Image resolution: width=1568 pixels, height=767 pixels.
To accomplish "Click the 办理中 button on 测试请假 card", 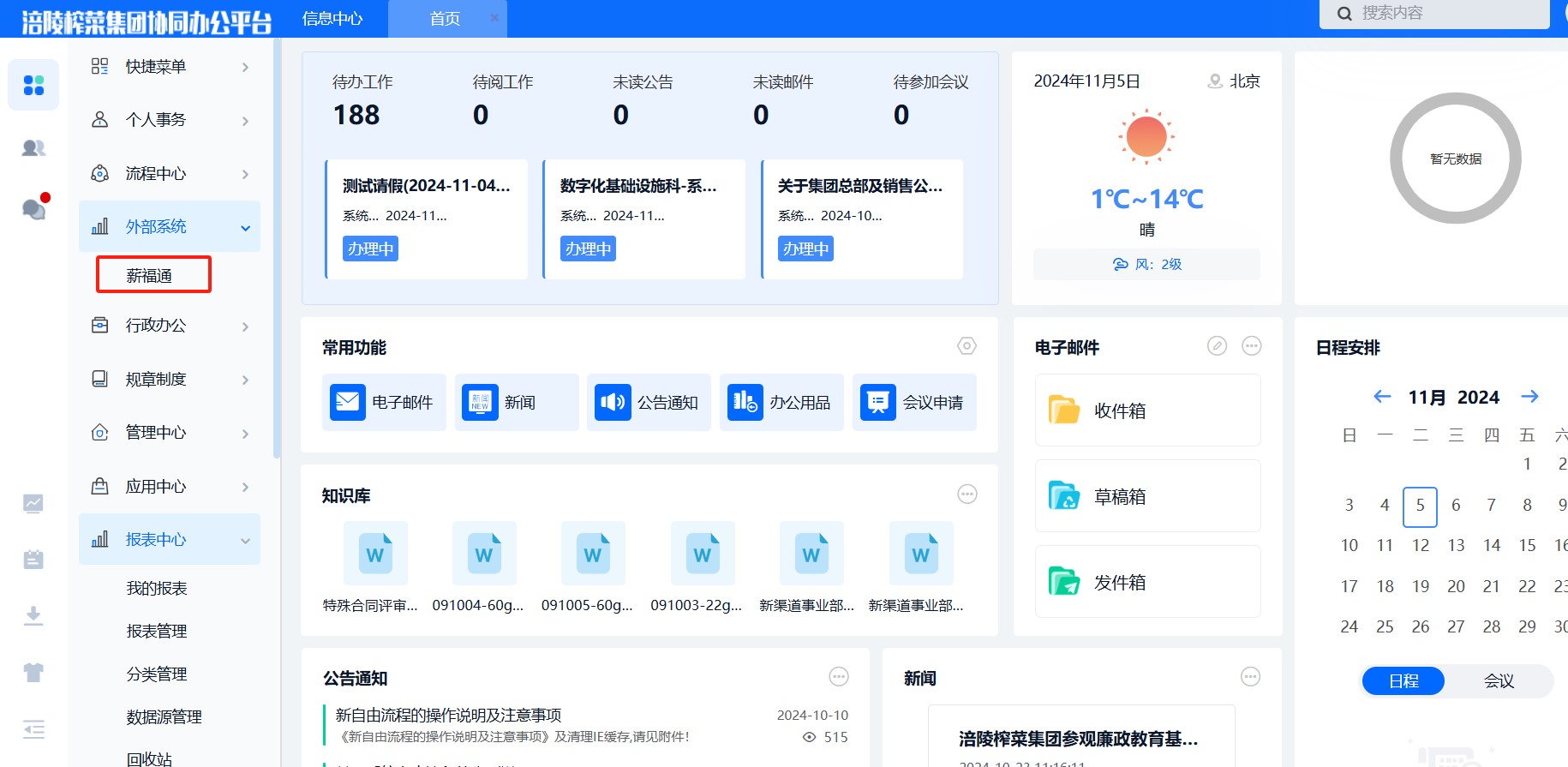I will point(370,249).
